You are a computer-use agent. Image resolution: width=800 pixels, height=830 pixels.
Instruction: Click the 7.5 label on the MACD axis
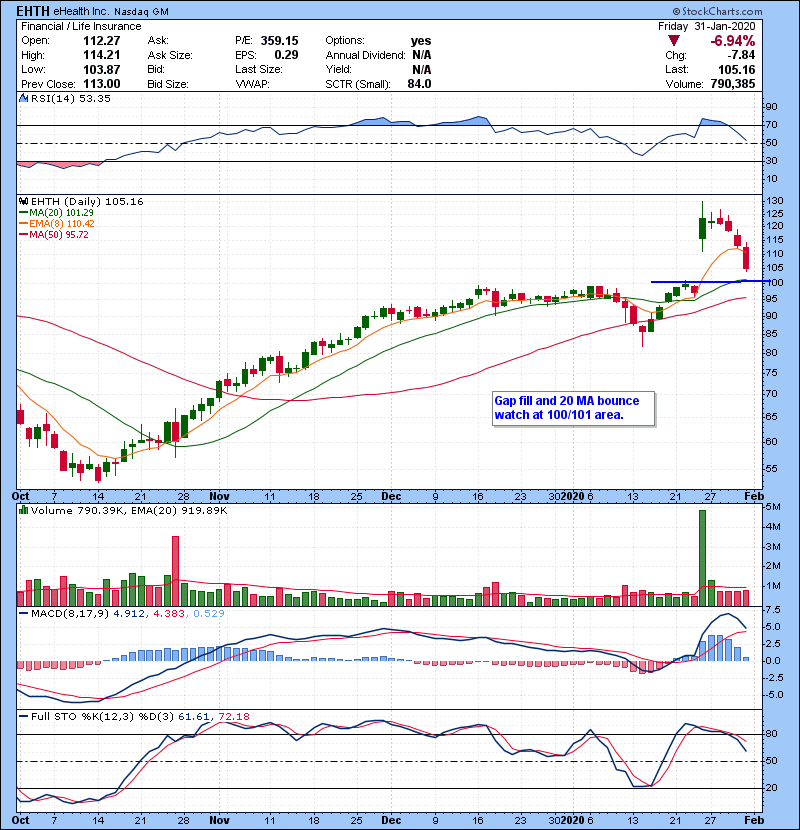point(773,610)
